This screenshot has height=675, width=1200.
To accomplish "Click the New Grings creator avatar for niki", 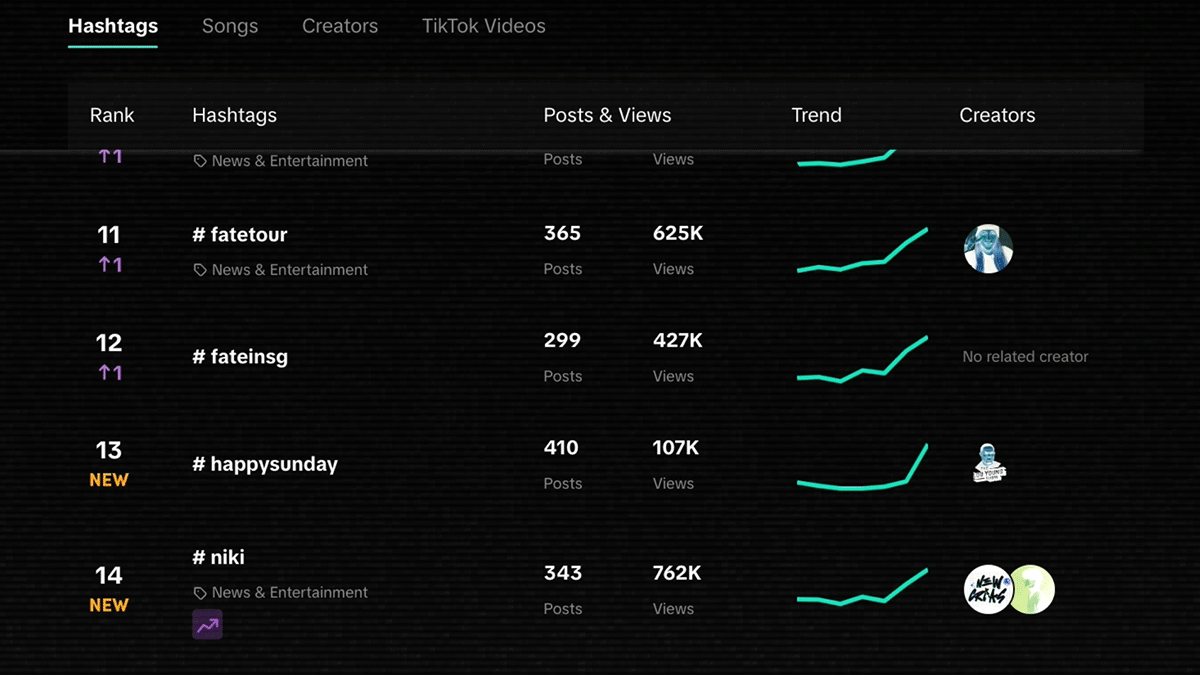I will tap(987, 589).
